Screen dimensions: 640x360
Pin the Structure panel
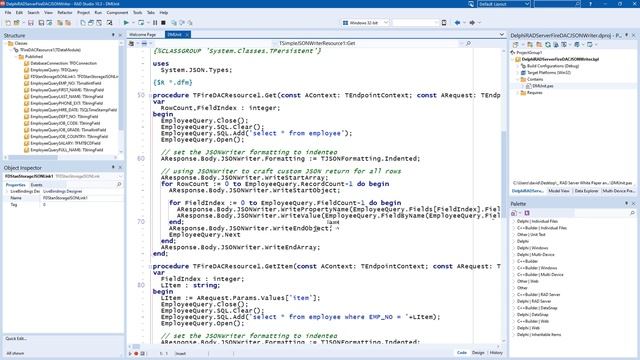click(113, 36)
